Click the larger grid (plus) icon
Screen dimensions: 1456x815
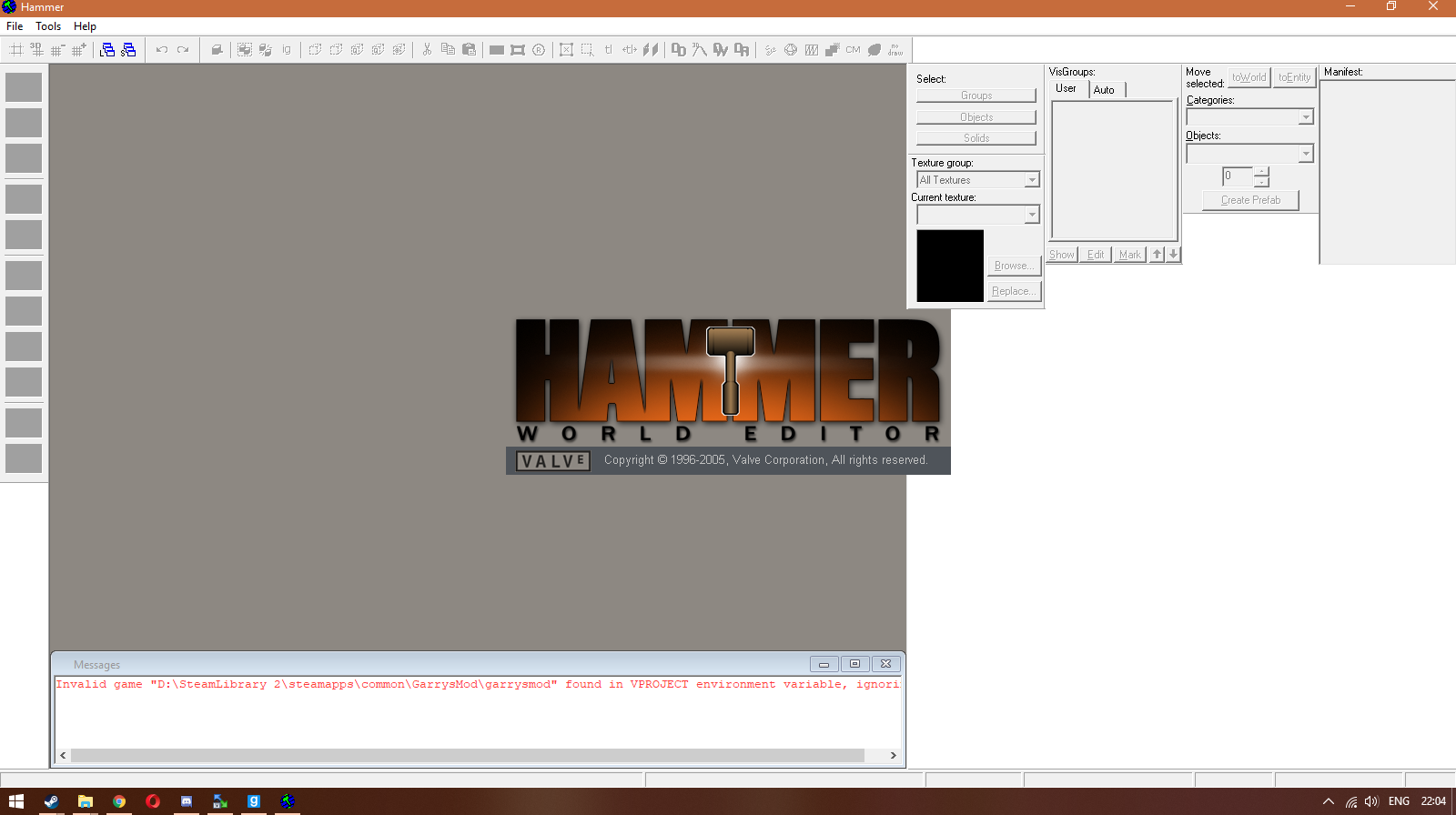78,50
